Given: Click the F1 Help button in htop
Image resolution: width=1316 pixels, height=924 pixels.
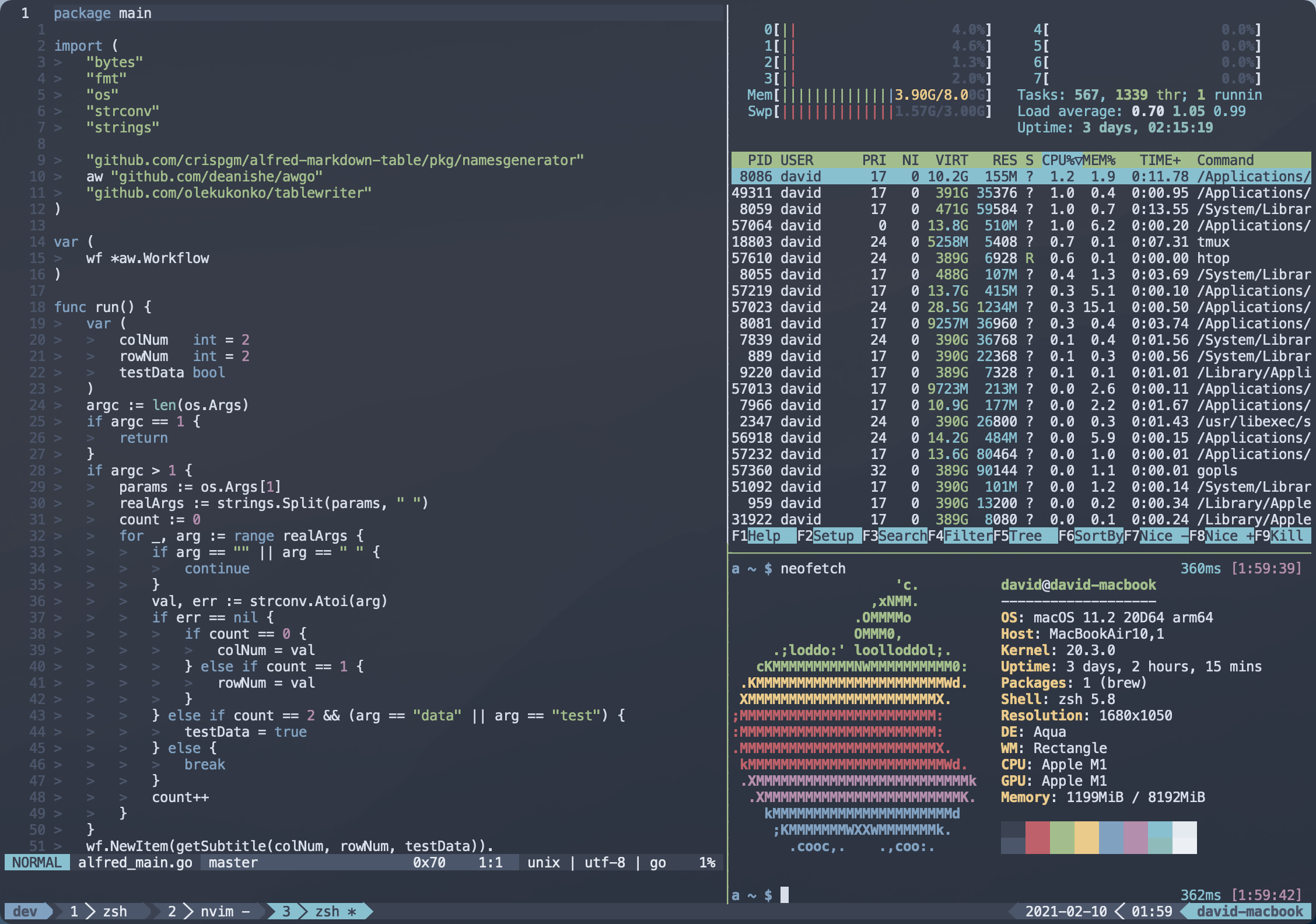Looking at the screenshot, I should point(764,535).
